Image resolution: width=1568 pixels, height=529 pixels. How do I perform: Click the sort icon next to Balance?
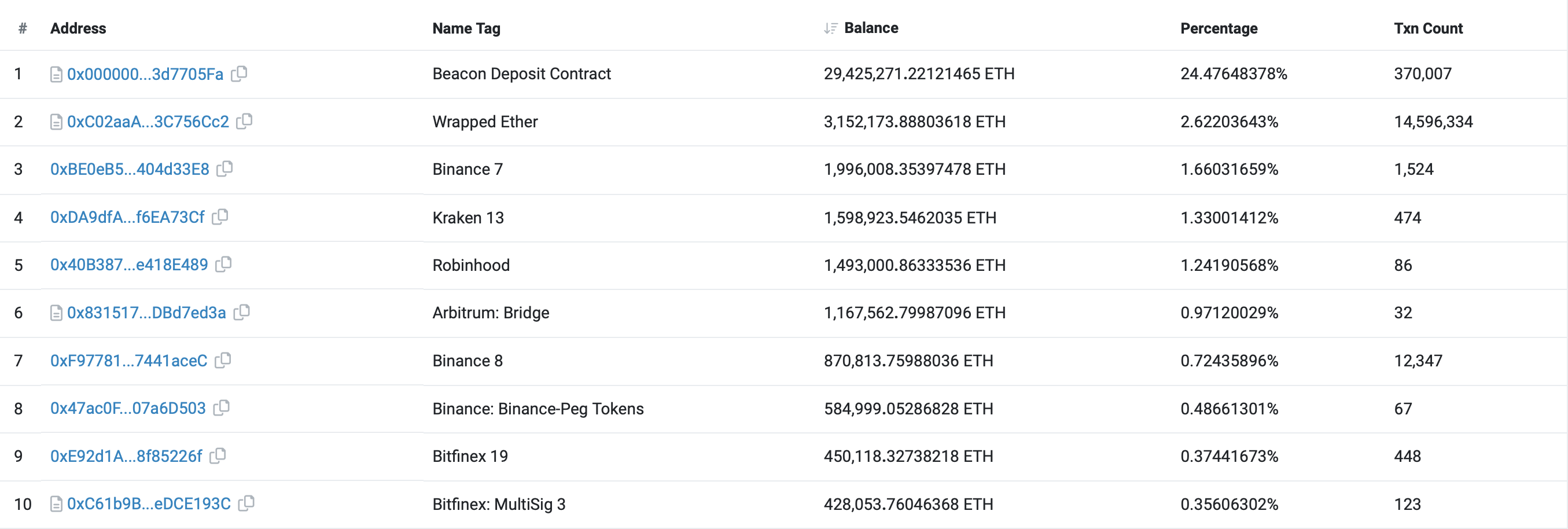click(830, 28)
